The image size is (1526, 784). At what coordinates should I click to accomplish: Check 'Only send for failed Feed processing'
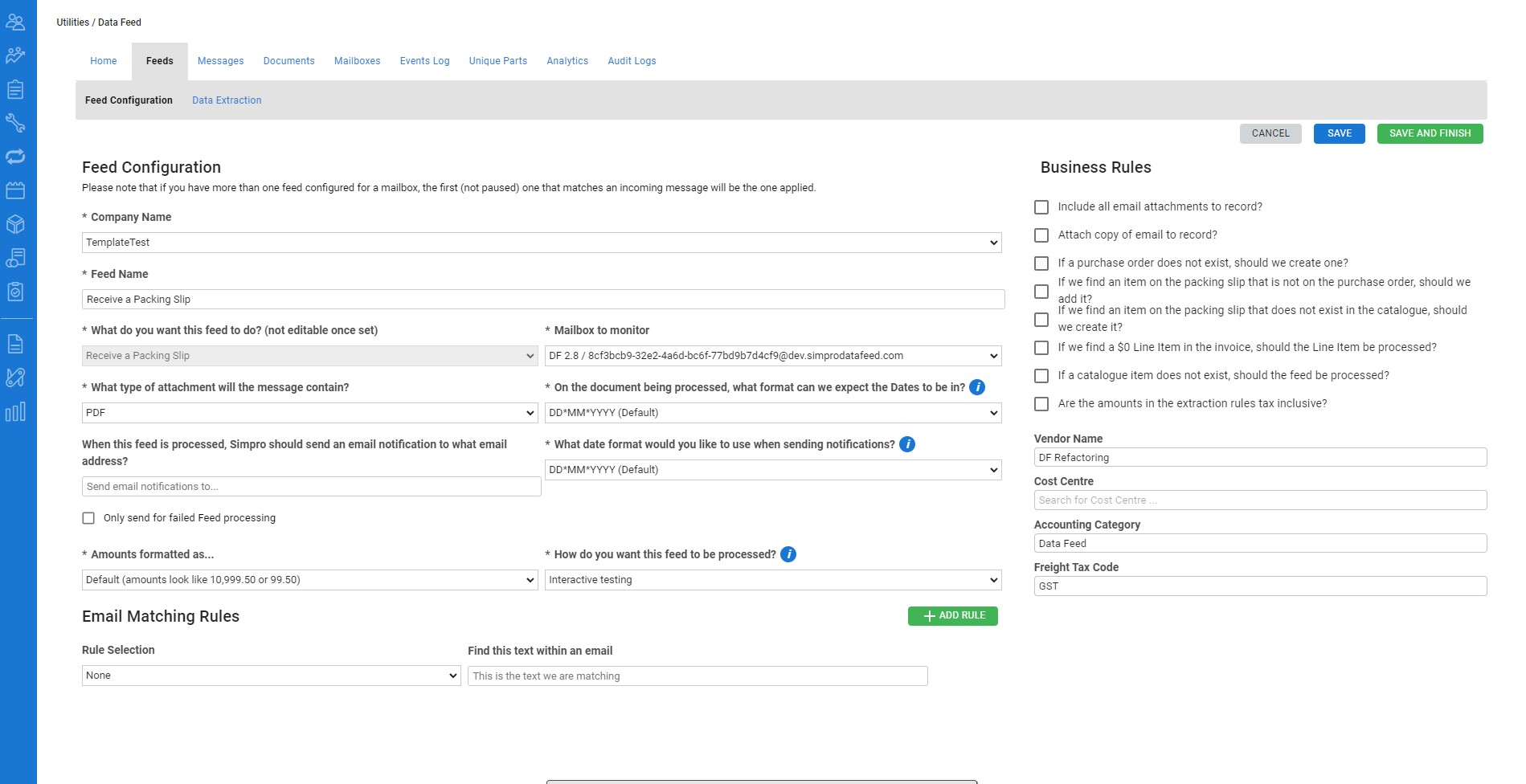tap(88, 518)
